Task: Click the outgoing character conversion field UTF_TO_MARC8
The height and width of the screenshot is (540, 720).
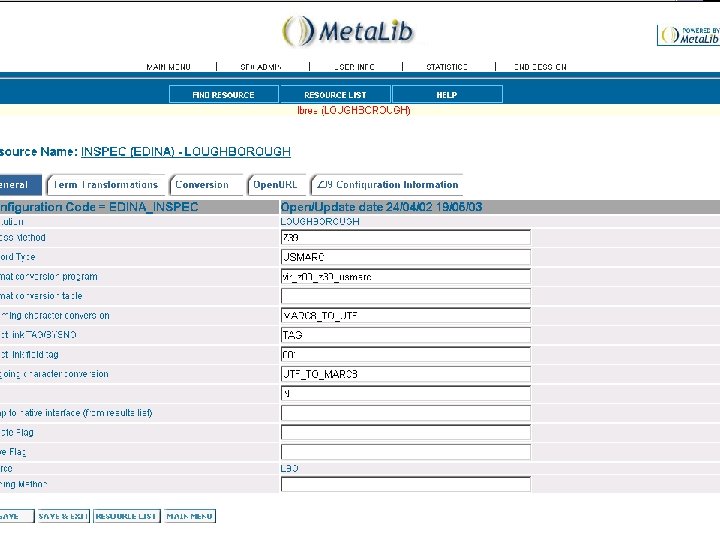Action: pos(405,374)
